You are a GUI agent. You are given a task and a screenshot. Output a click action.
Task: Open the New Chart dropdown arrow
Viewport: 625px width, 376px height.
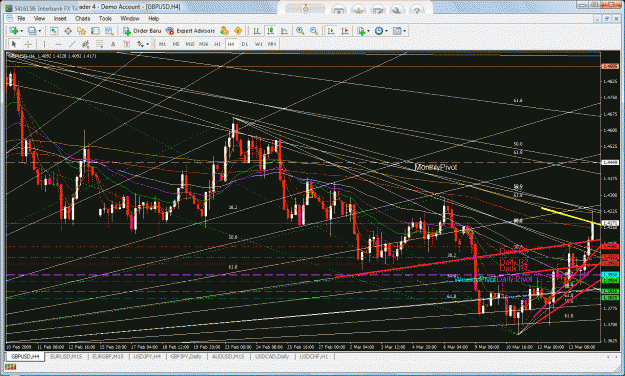[21, 31]
